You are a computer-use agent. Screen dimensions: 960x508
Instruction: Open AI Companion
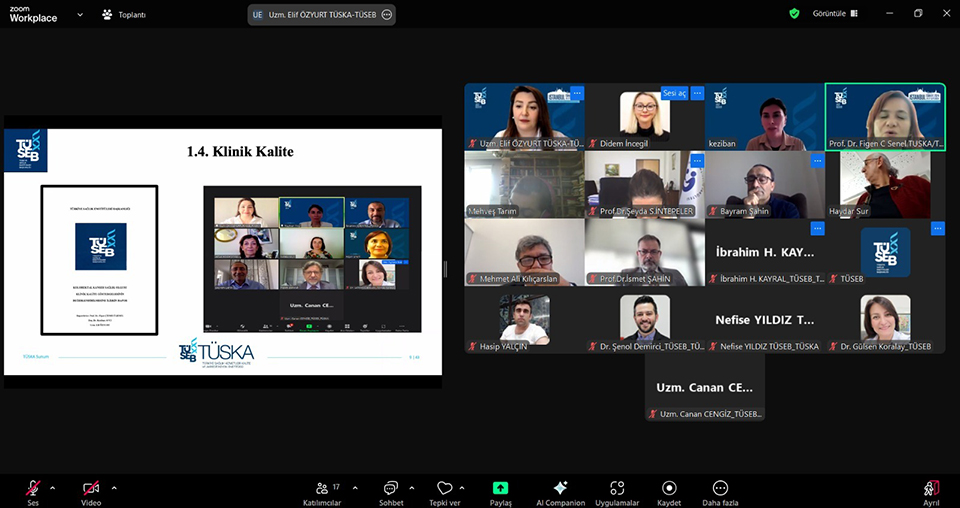[560, 490]
